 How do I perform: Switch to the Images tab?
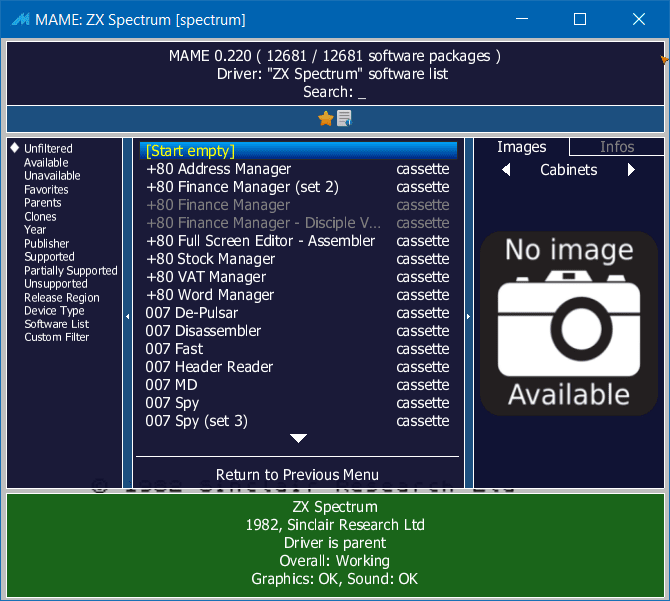point(522,147)
